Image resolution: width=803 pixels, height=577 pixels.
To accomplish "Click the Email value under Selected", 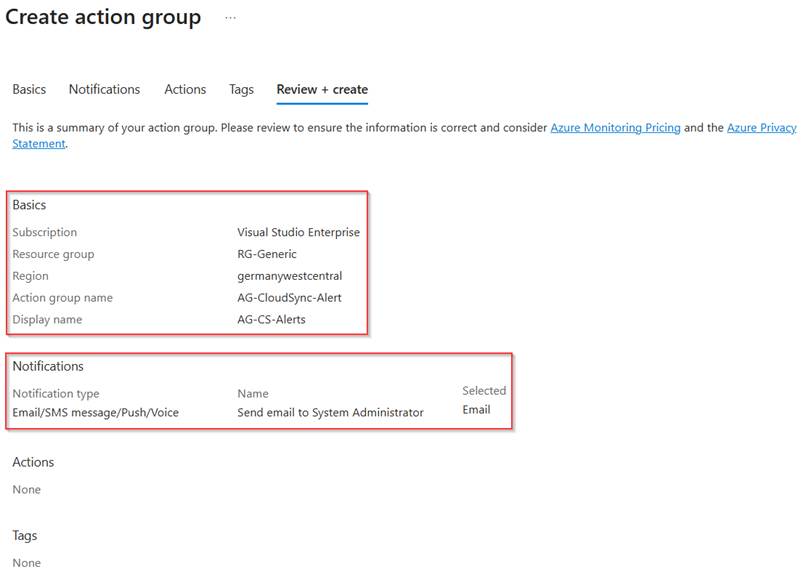I will click(x=476, y=410).
